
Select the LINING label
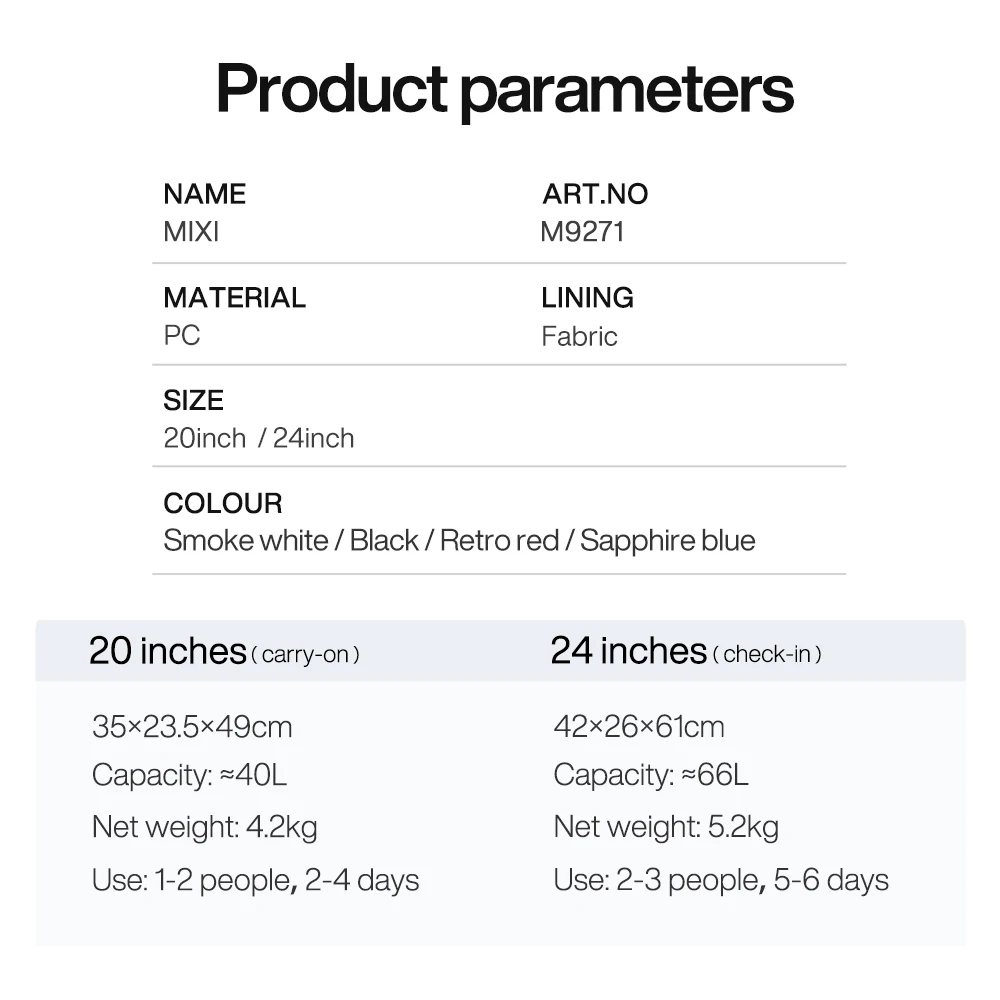(x=587, y=297)
